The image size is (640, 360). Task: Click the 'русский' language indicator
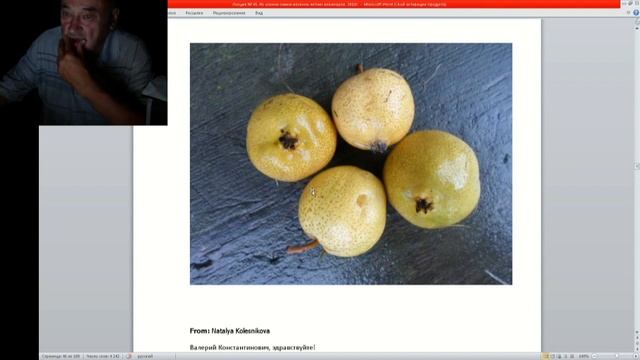pyautogui.click(x=145, y=356)
